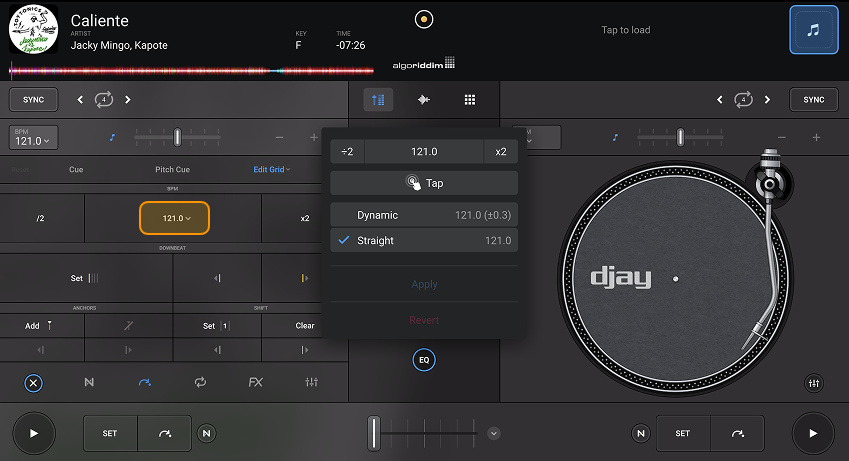Double the right deck loop length

[767, 100]
